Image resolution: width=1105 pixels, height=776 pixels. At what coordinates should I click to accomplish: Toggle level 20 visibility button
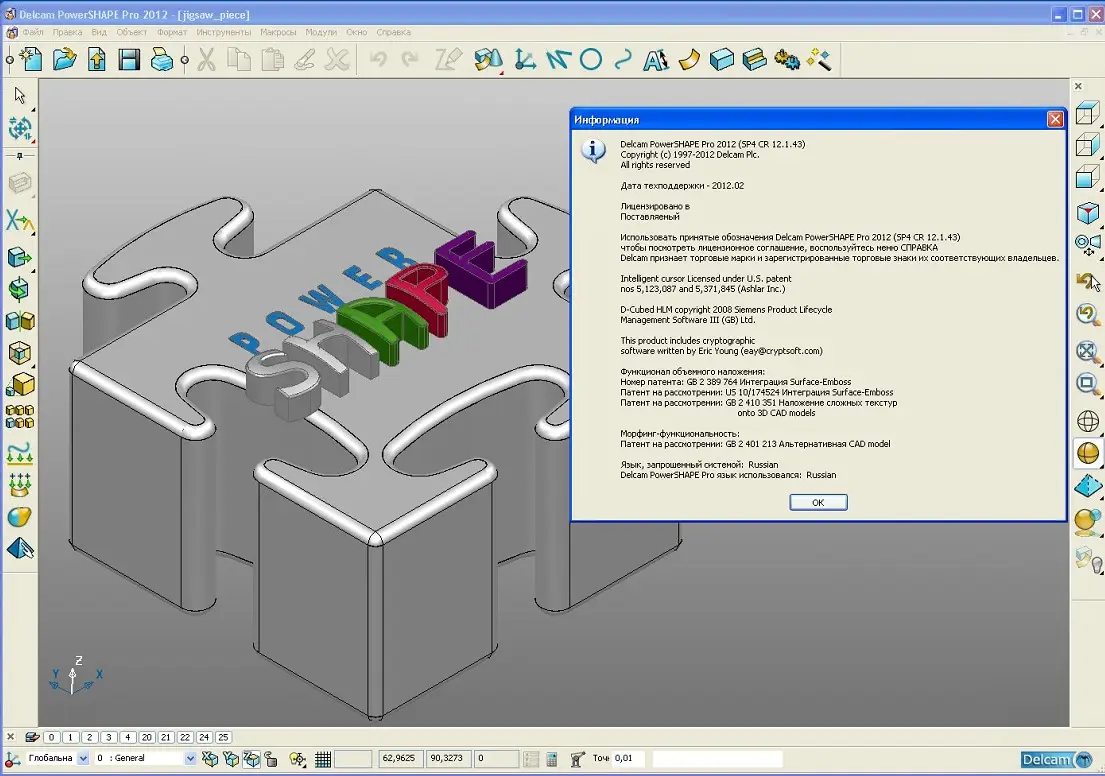point(147,737)
